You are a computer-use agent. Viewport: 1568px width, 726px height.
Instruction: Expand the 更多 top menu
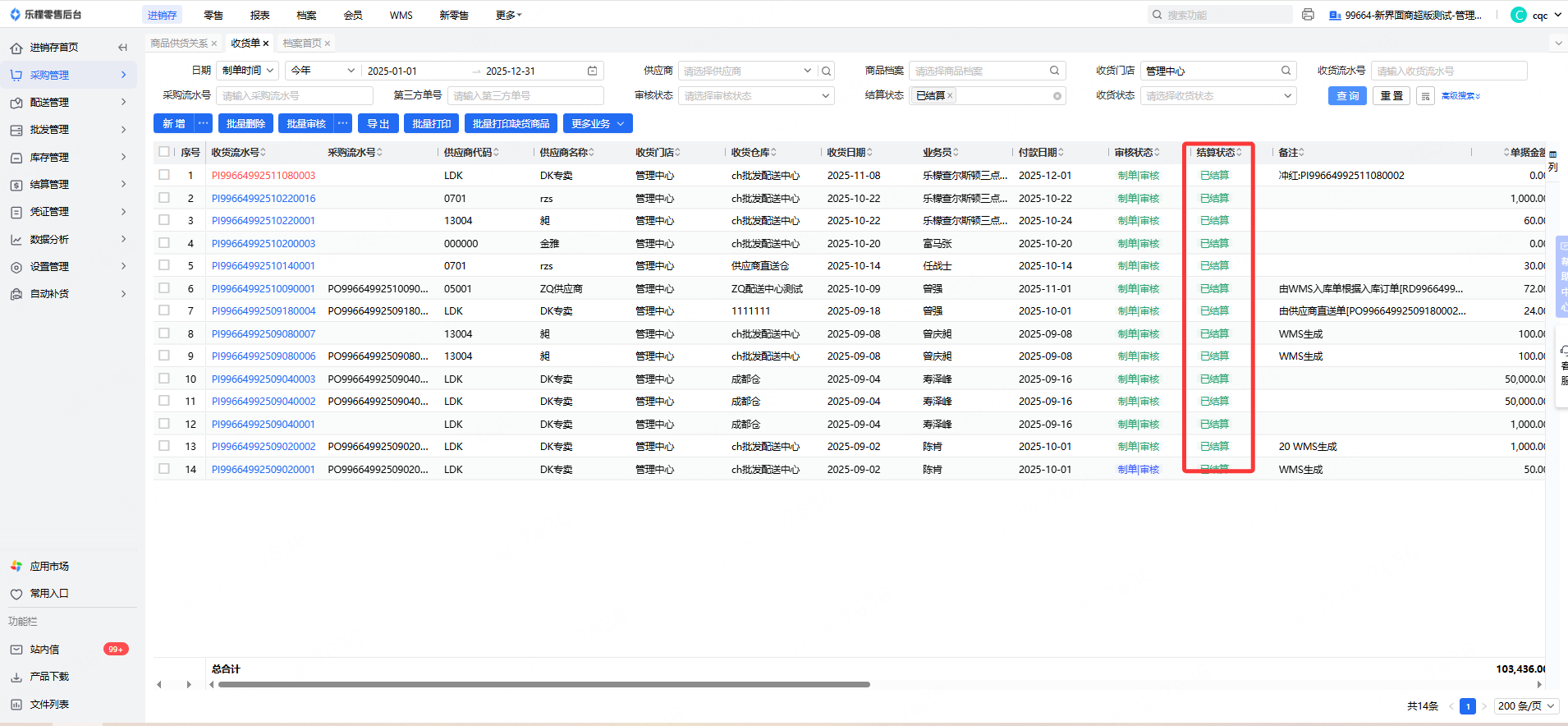(508, 15)
